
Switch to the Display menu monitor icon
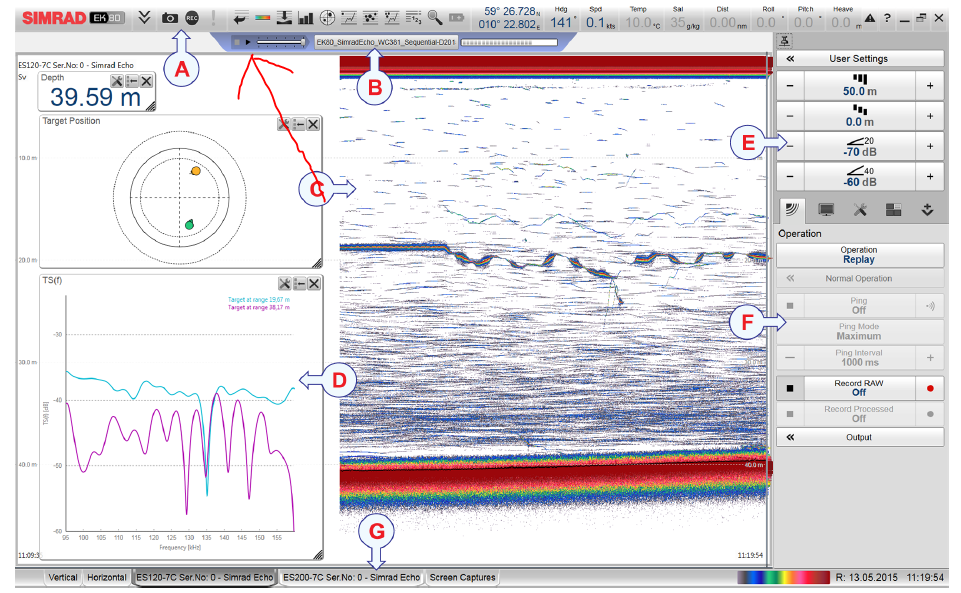[826, 211]
